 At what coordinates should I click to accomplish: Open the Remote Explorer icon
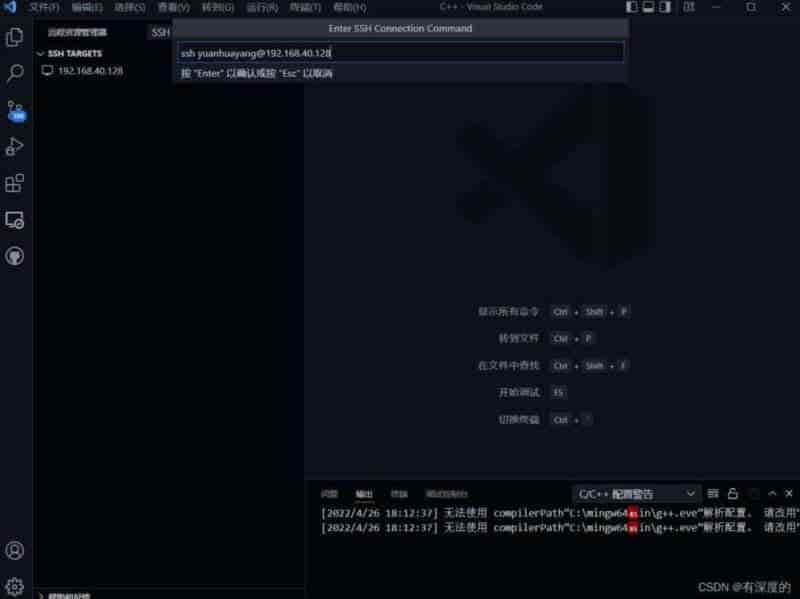15,220
